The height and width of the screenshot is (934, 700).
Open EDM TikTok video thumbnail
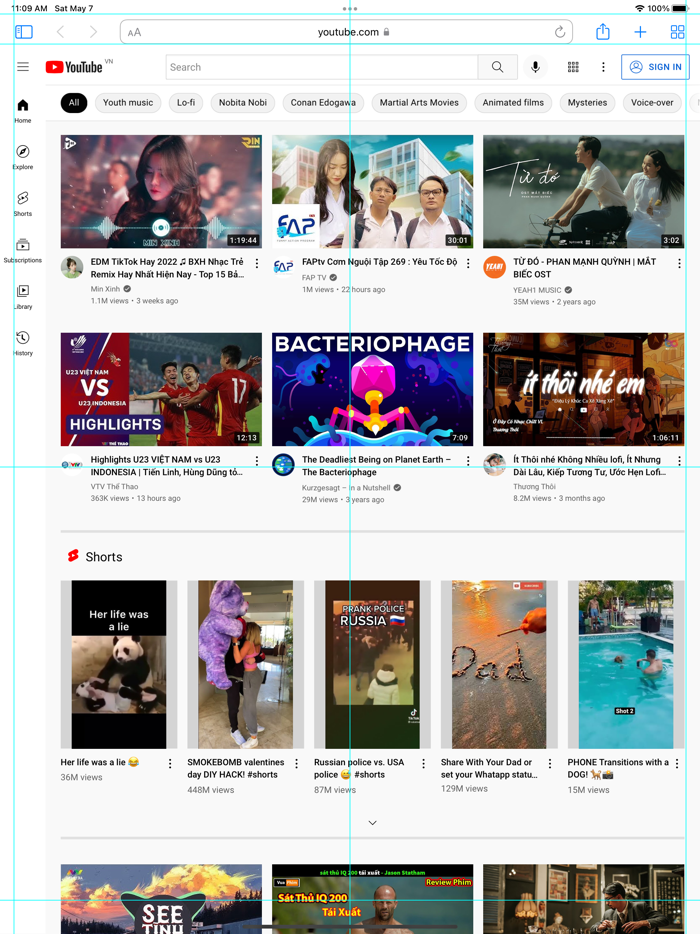(x=161, y=191)
